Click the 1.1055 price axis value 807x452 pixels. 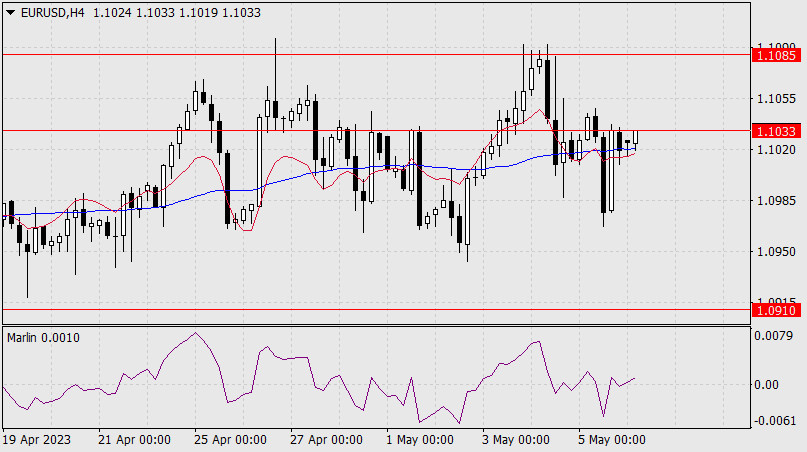coord(777,98)
